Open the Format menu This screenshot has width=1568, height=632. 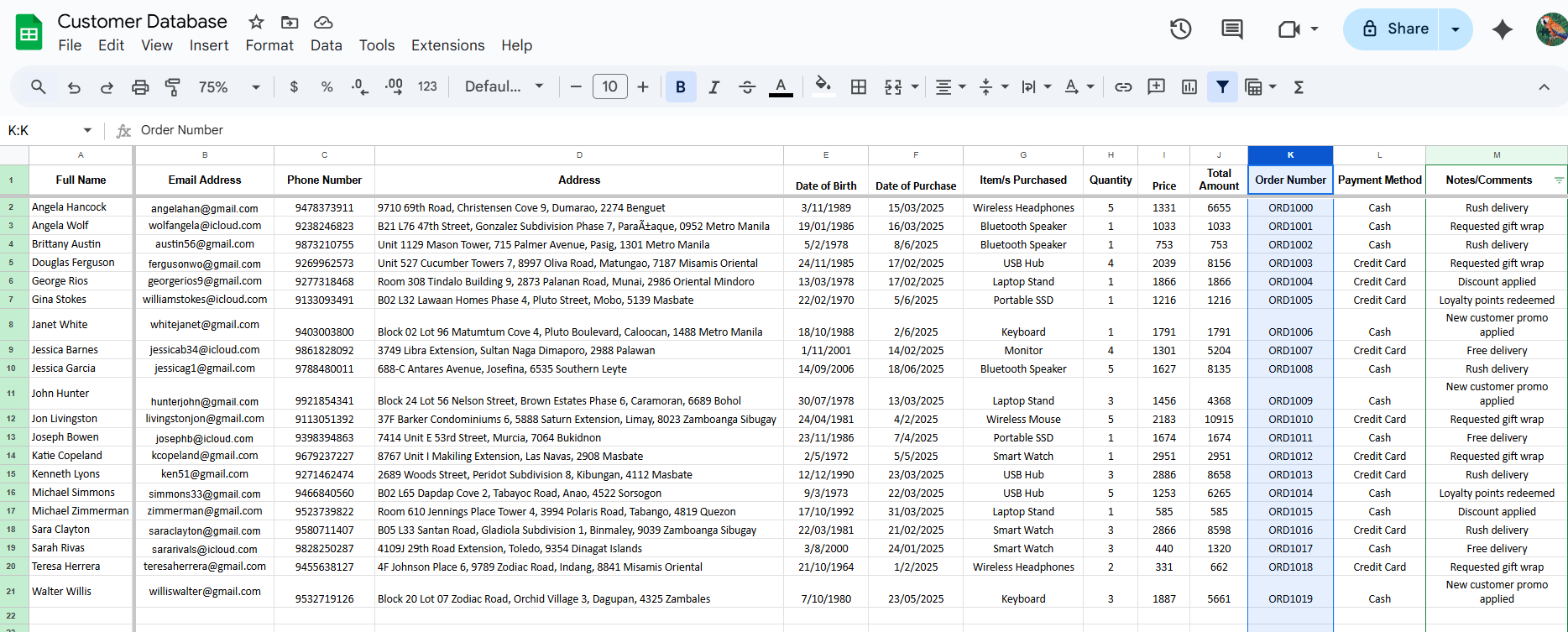tap(269, 45)
